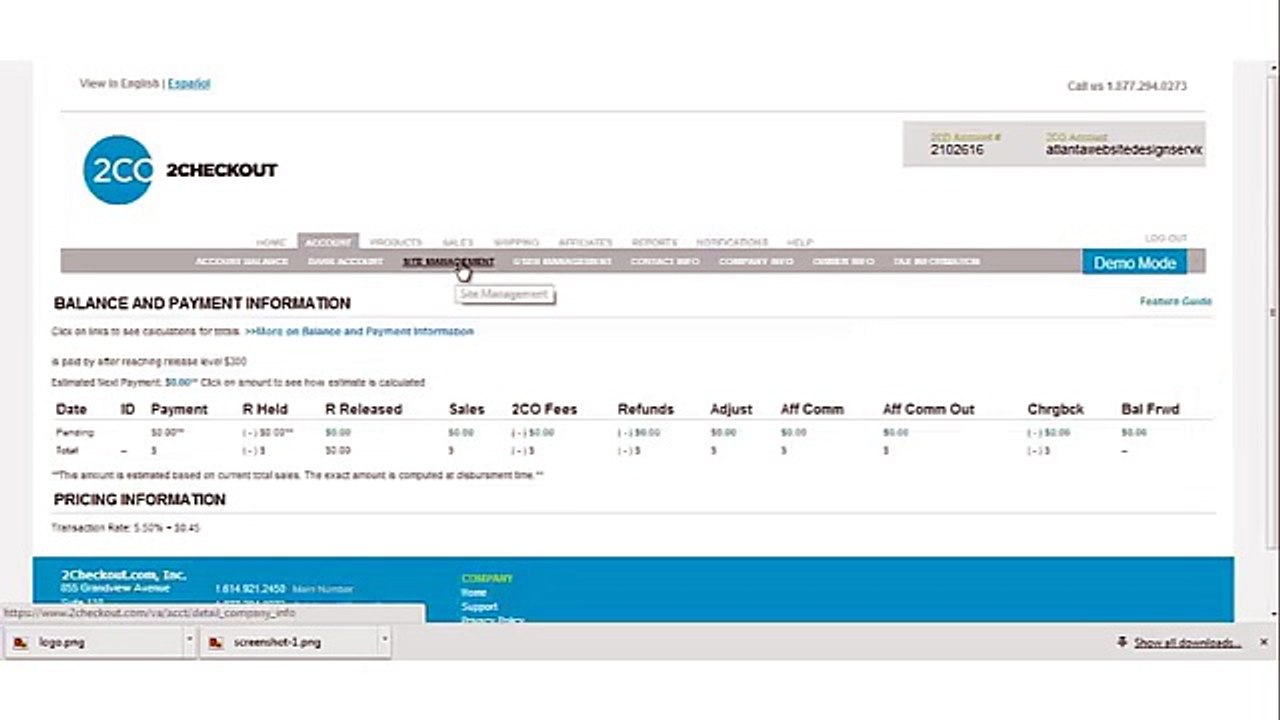Image resolution: width=1280 pixels, height=720 pixels.
Task: Open the Shipping main menu item
Action: click(516, 242)
